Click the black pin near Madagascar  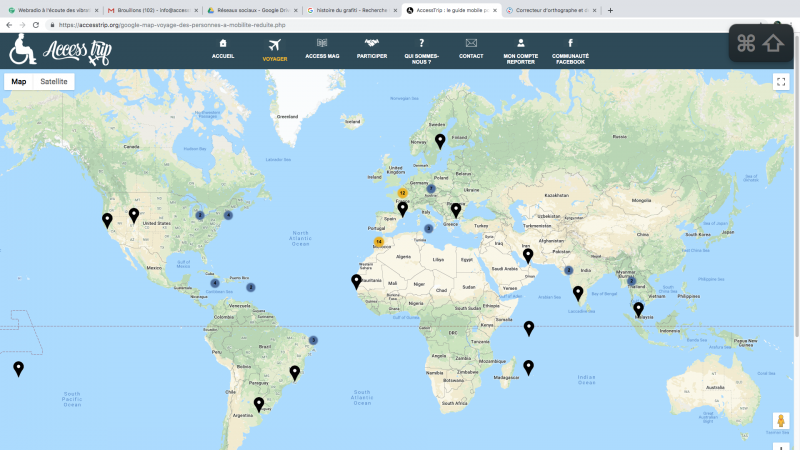pyautogui.click(x=529, y=366)
